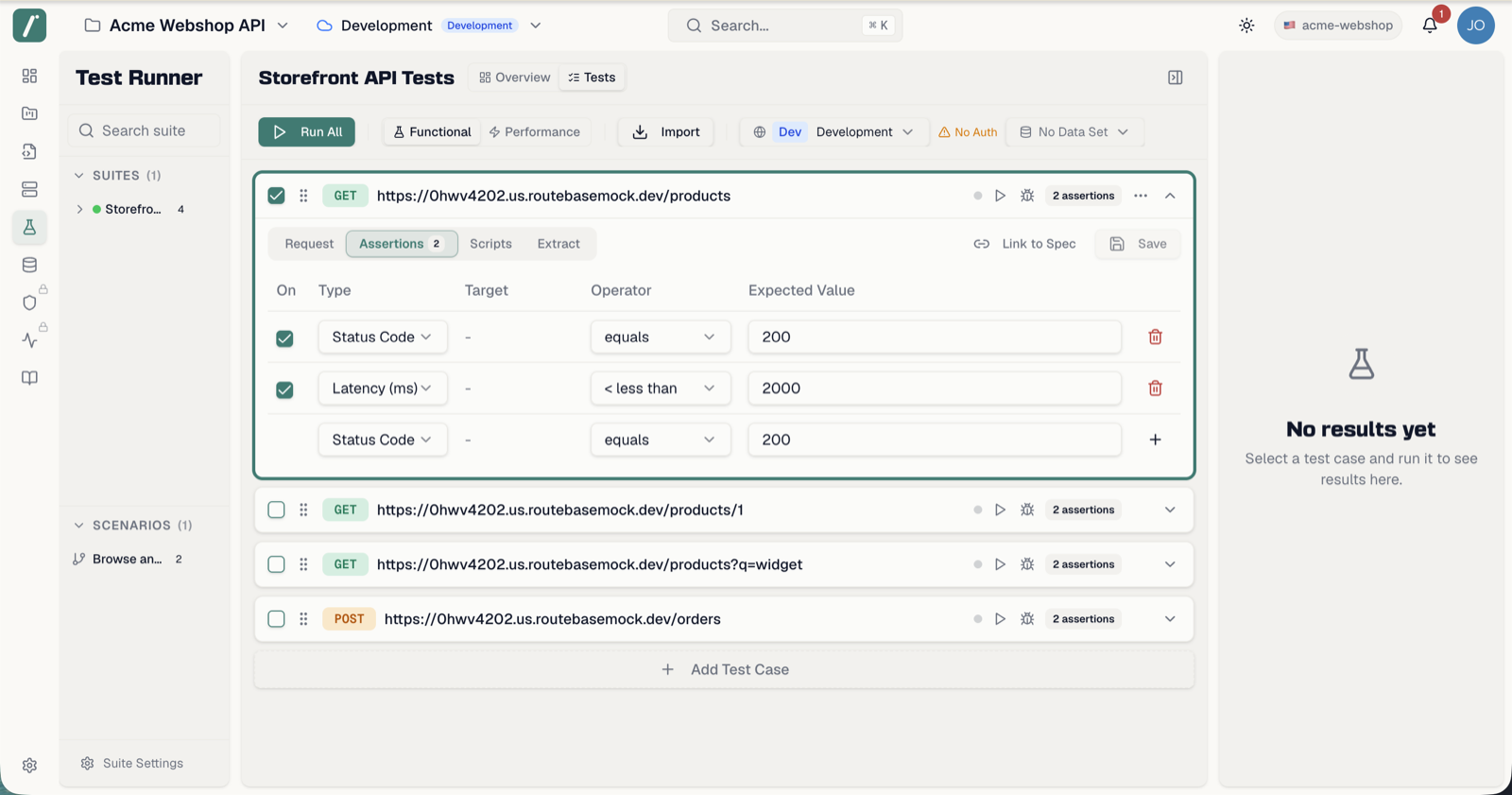Collapse the /products test case chevron

[1170, 196]
